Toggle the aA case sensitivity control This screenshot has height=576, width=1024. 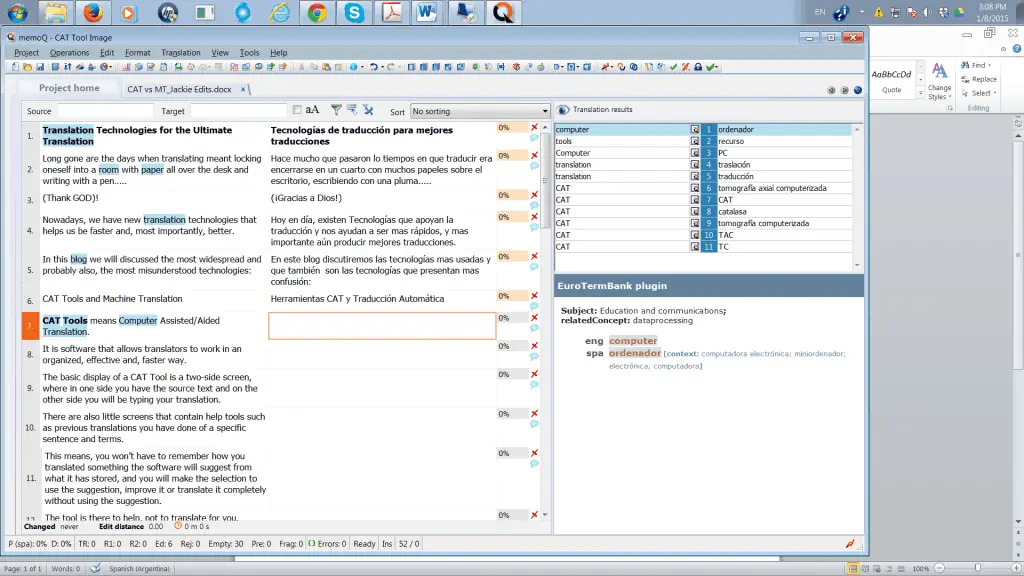point(310,111)
